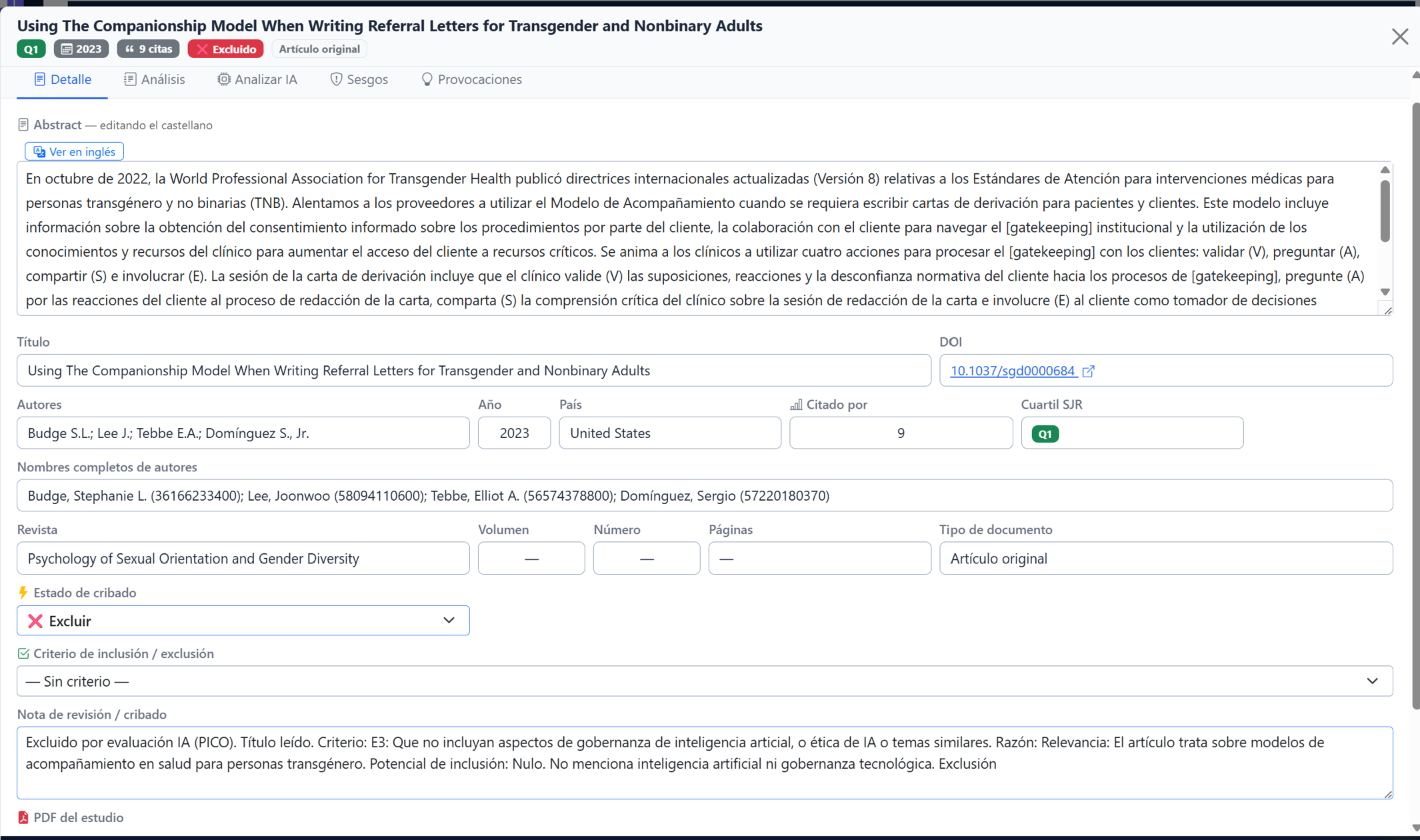Open the Provocaciones tab

tap(471, 79)
